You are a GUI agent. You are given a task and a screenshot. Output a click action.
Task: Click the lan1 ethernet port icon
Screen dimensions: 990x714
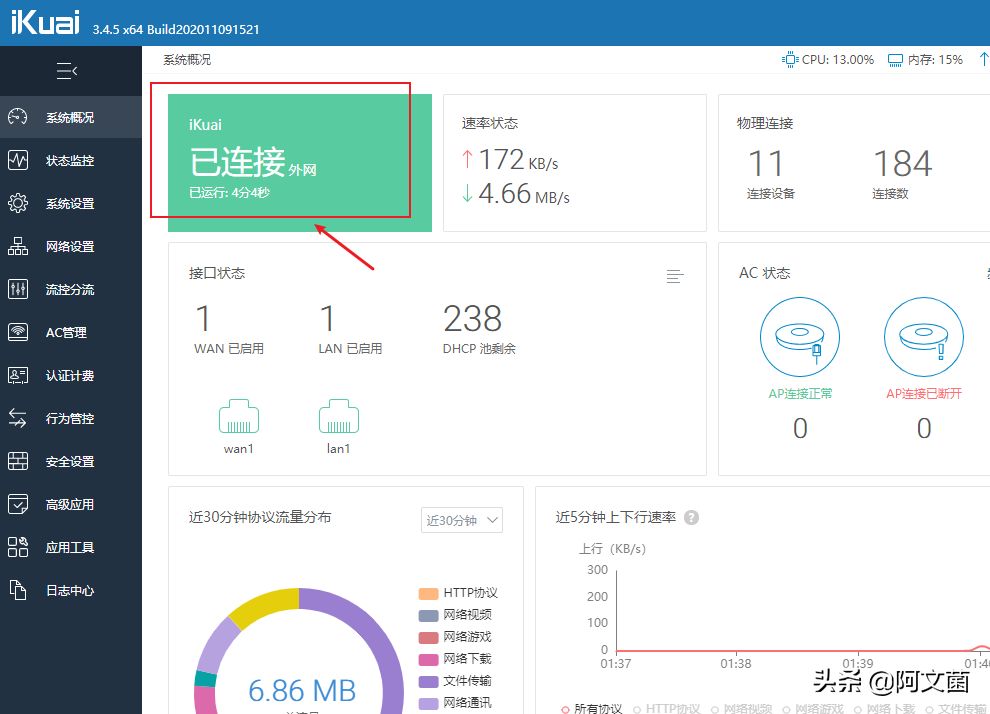[x=339, y=416]
